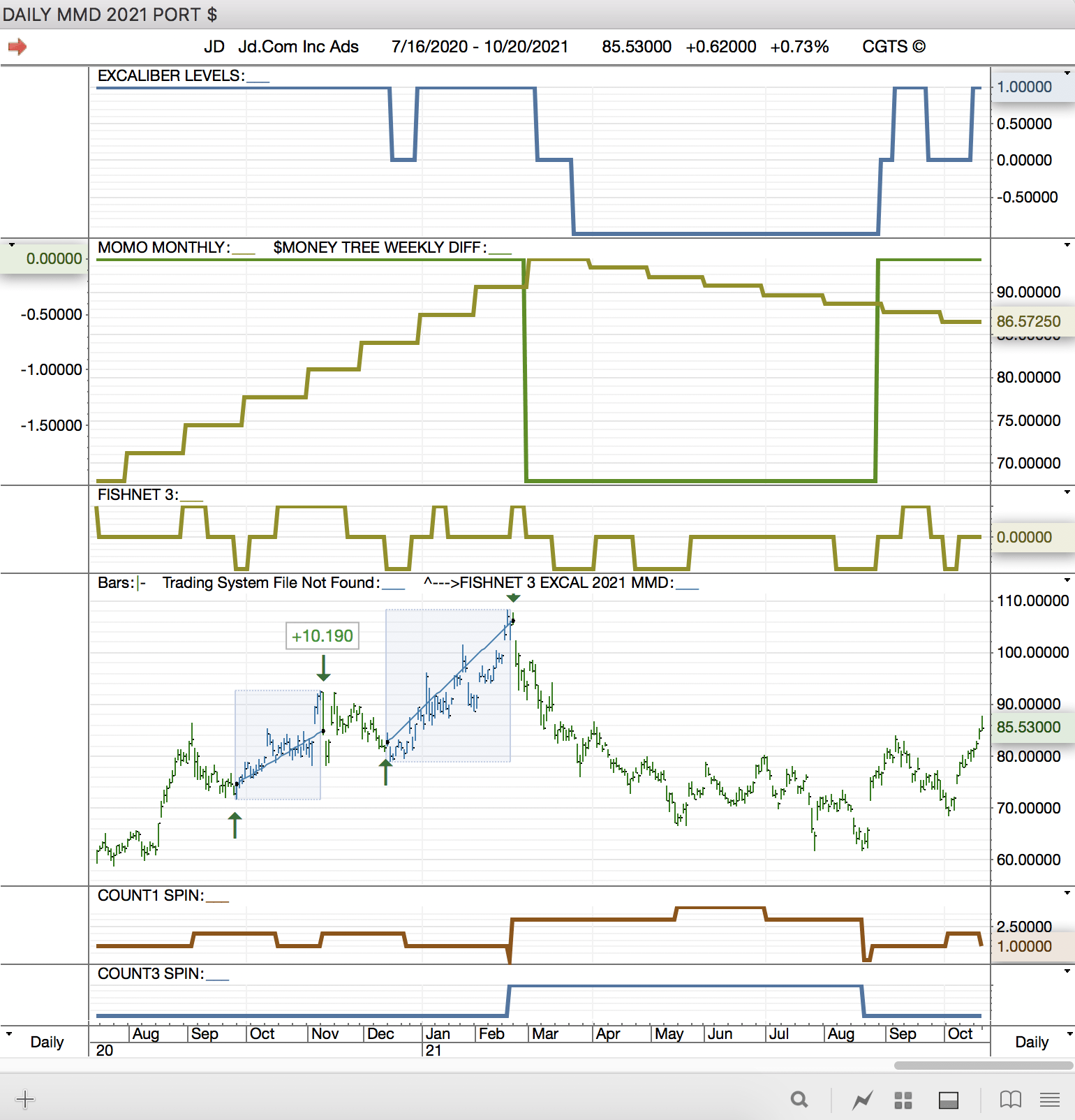
Task: Click the 110.00000 price axis label
Action: pyautogui.click(x=1032, y=600)
